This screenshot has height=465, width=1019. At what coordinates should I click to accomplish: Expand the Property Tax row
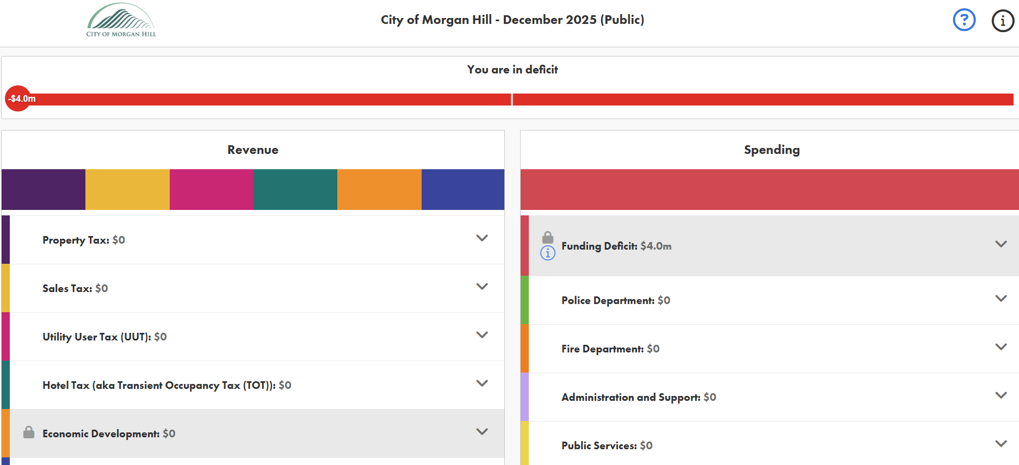(482, 239)
